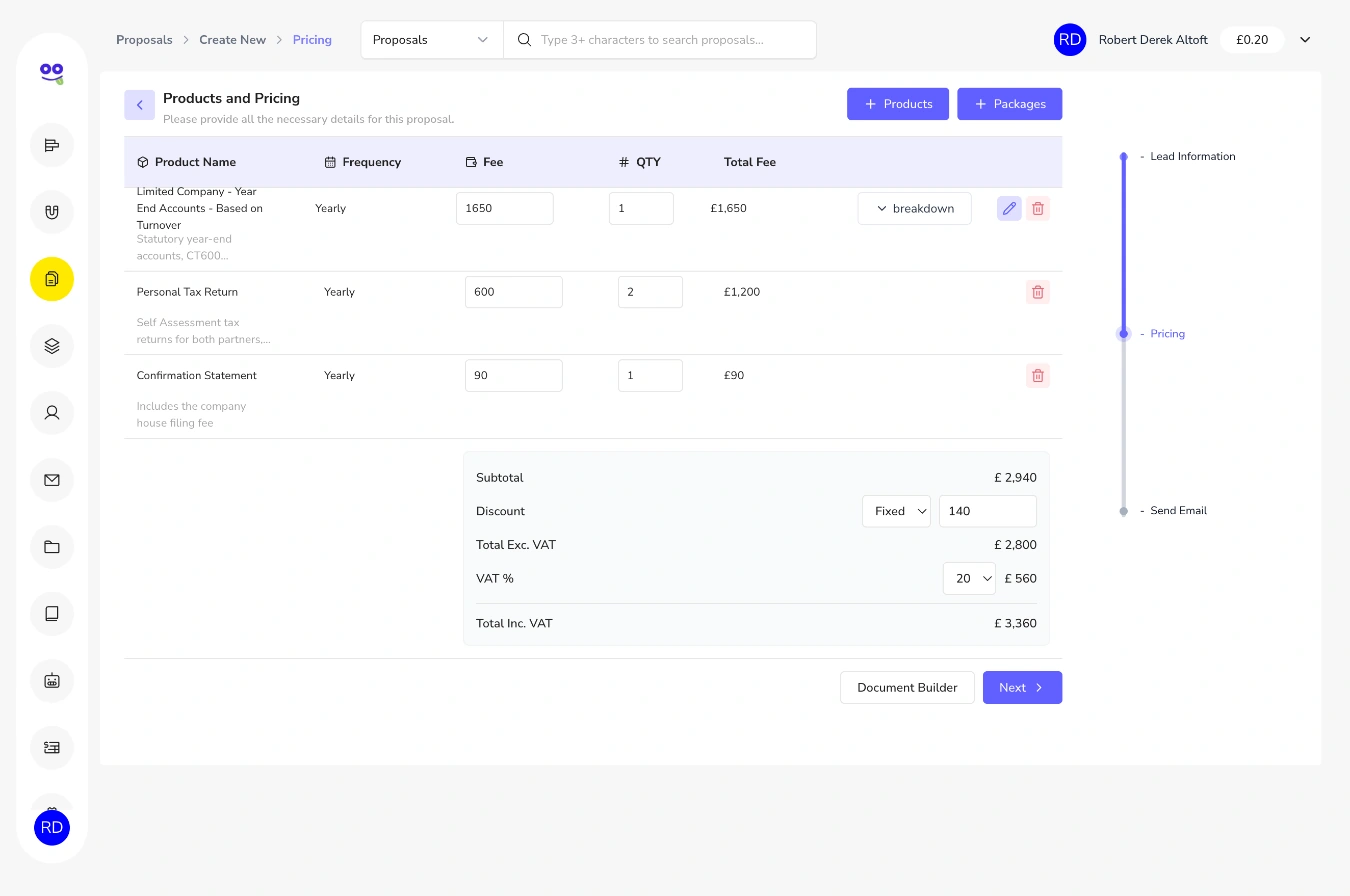1350x896 pixels.
Task: Open the Document Builder
Action: pyautogui.click(x=907, y=688)
